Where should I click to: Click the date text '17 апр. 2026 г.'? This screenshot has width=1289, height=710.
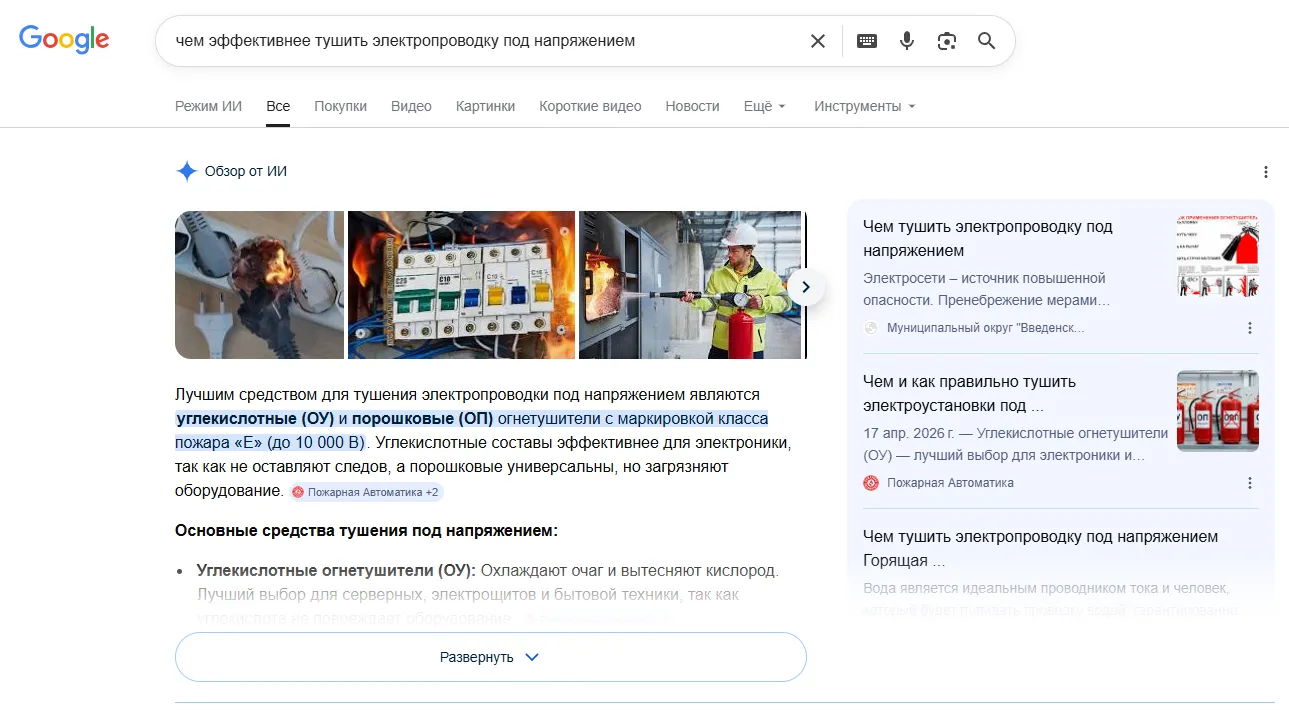[909, 433]
